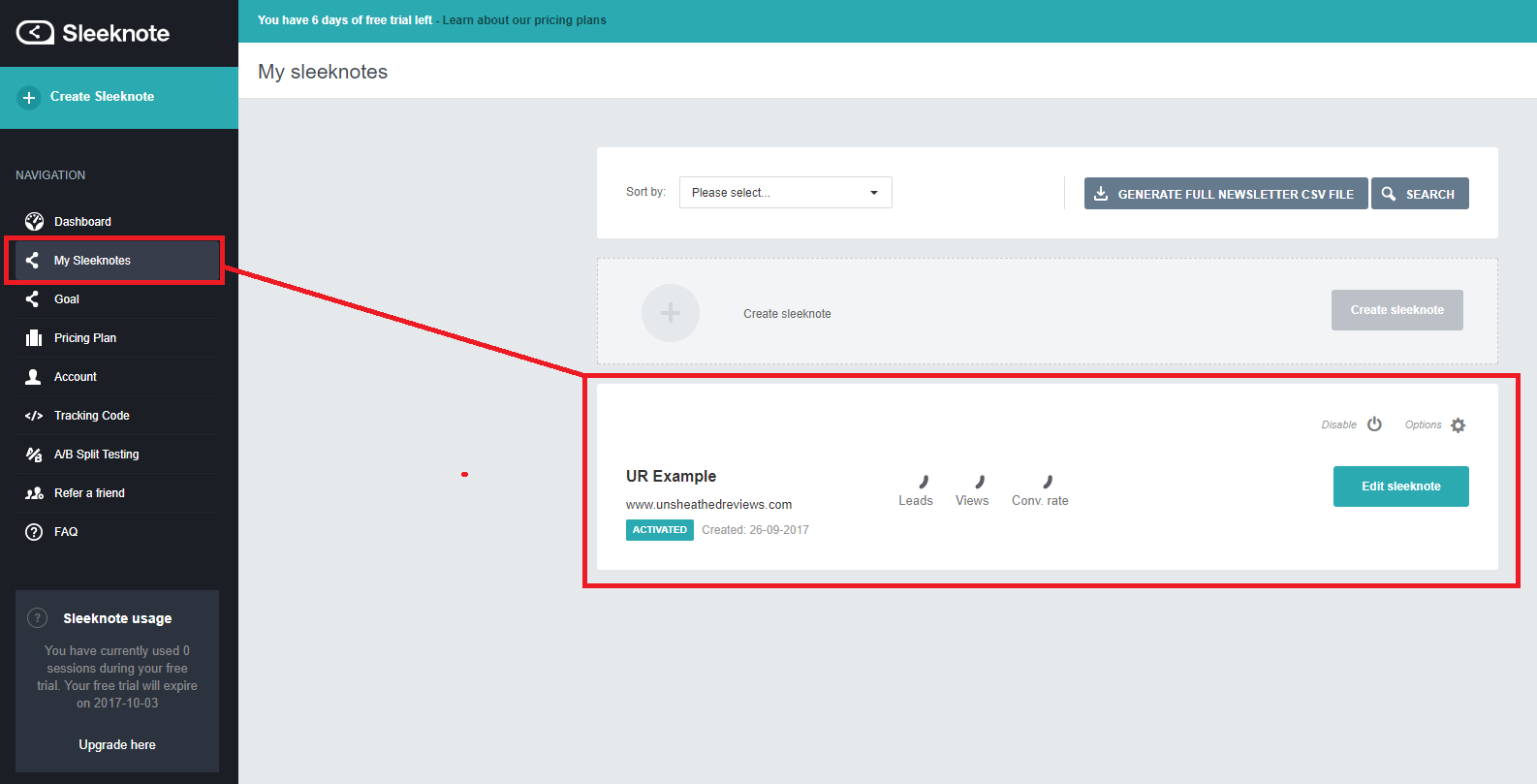
Task: Follow the Upgrade here link
Action: coord(117,744)
